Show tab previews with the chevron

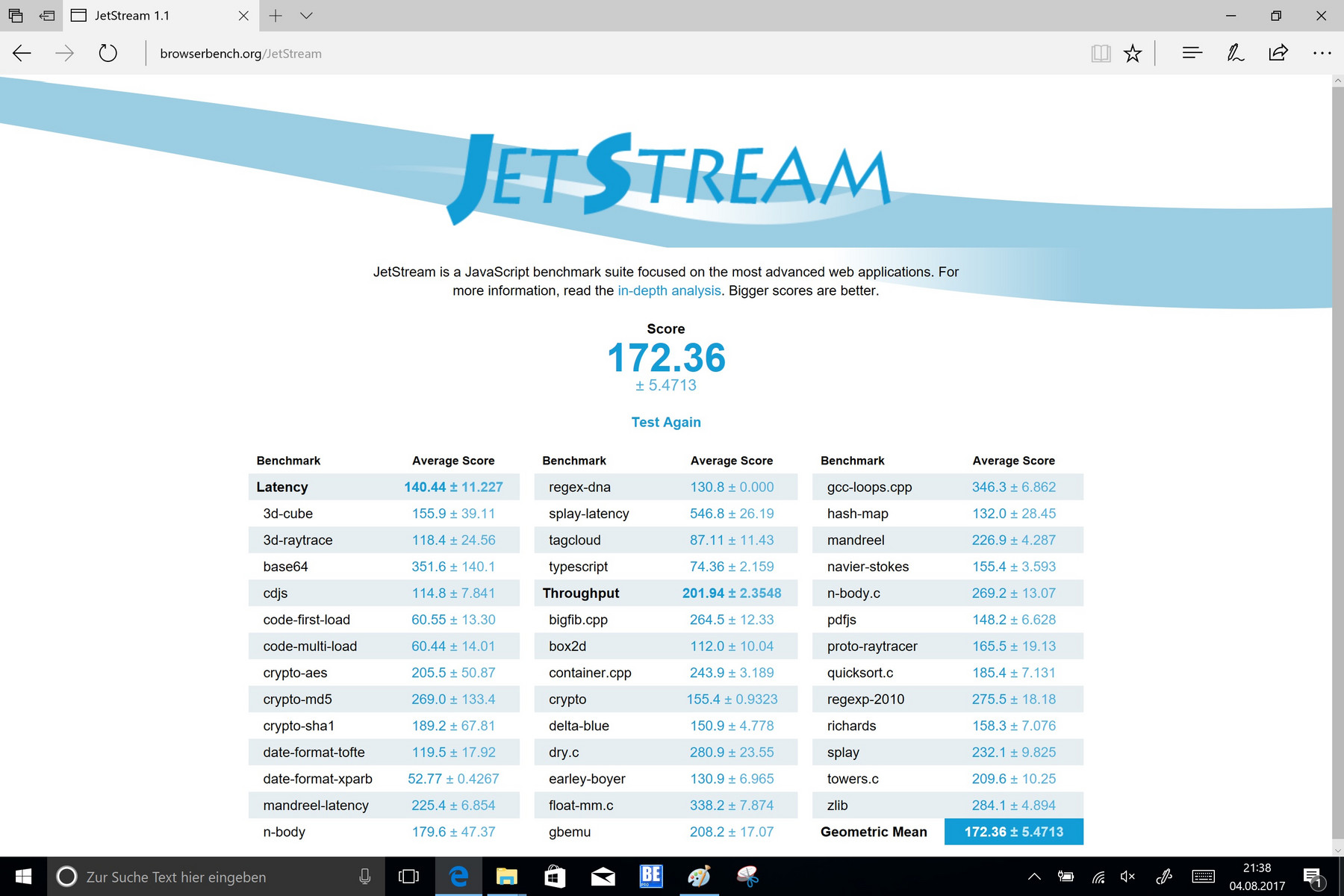point(306,16)
